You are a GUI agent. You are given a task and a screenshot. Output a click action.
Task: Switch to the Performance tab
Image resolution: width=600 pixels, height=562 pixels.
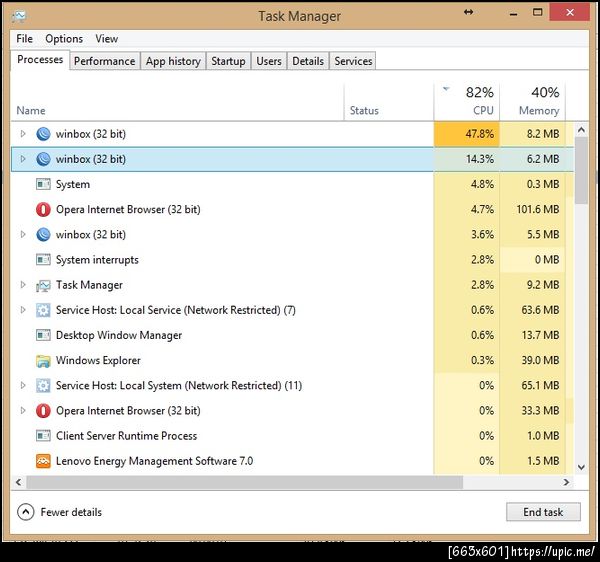click(x=104, y=61)
